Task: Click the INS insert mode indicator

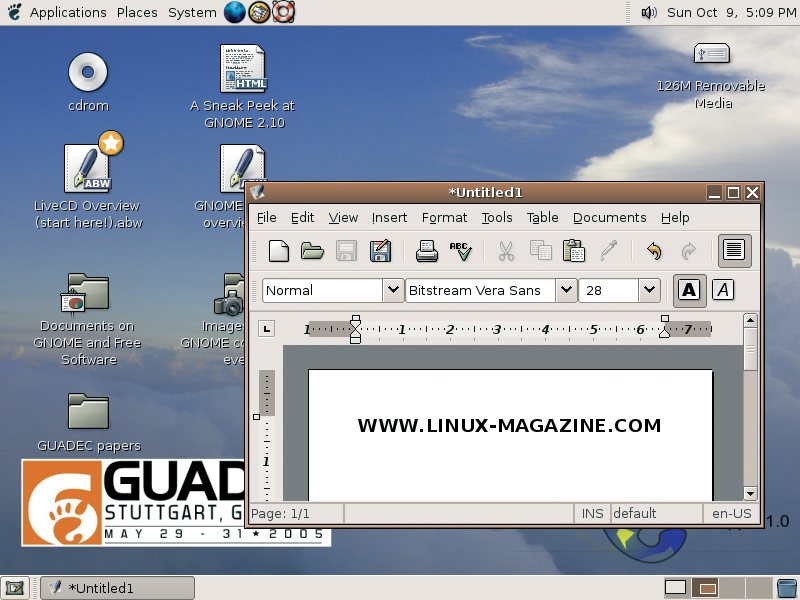Action: coord(592,513)
